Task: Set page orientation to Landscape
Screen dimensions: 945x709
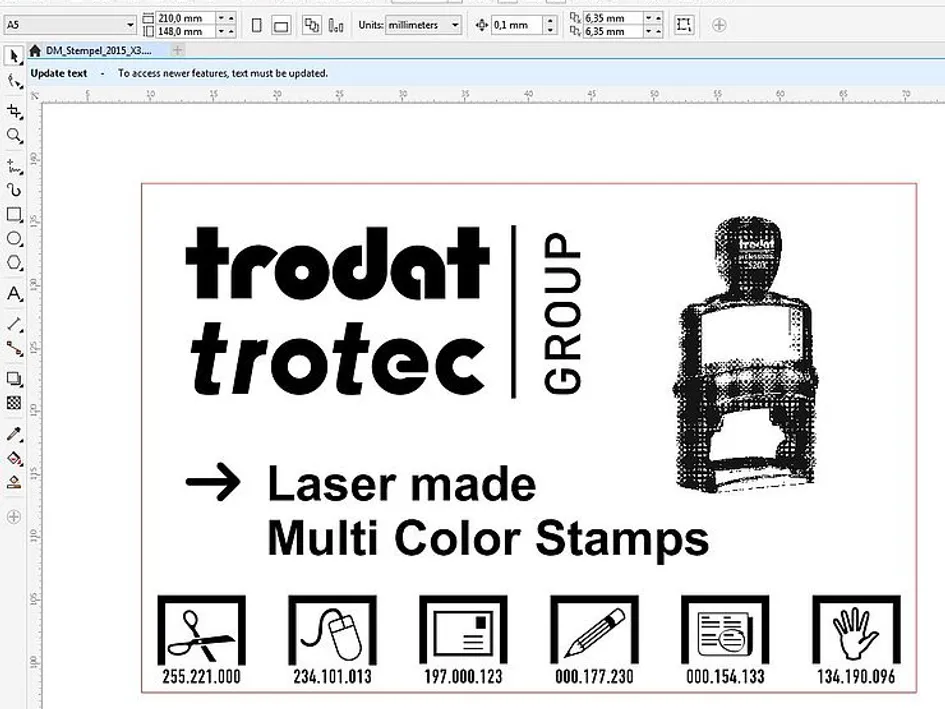Action: [281, 25]
